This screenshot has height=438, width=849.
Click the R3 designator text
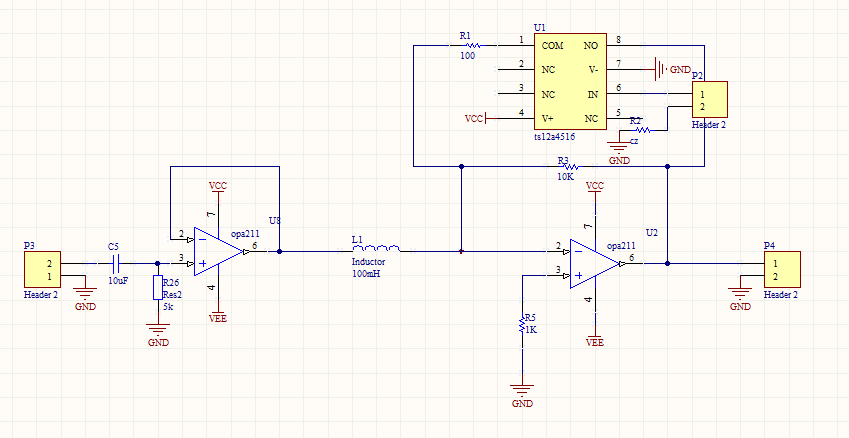point(563,160)
